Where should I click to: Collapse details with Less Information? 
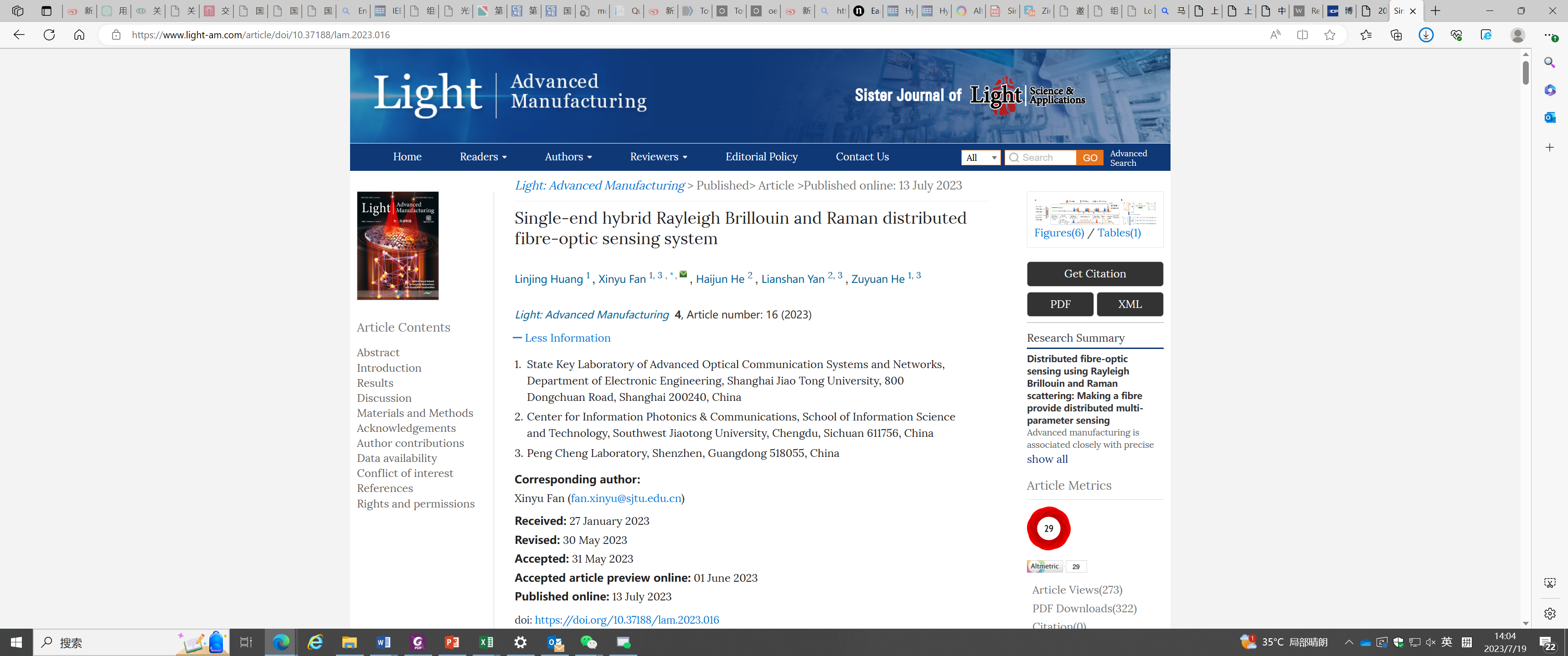[561, 338]
